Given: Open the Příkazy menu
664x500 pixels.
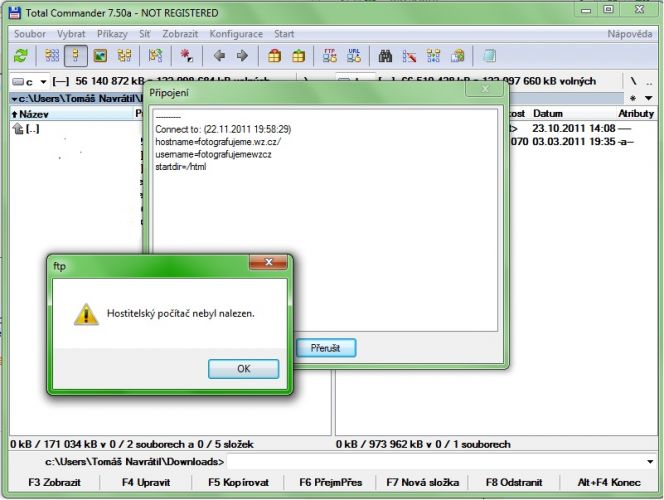Looking at the screenshot, I should [x=112, y=34].
